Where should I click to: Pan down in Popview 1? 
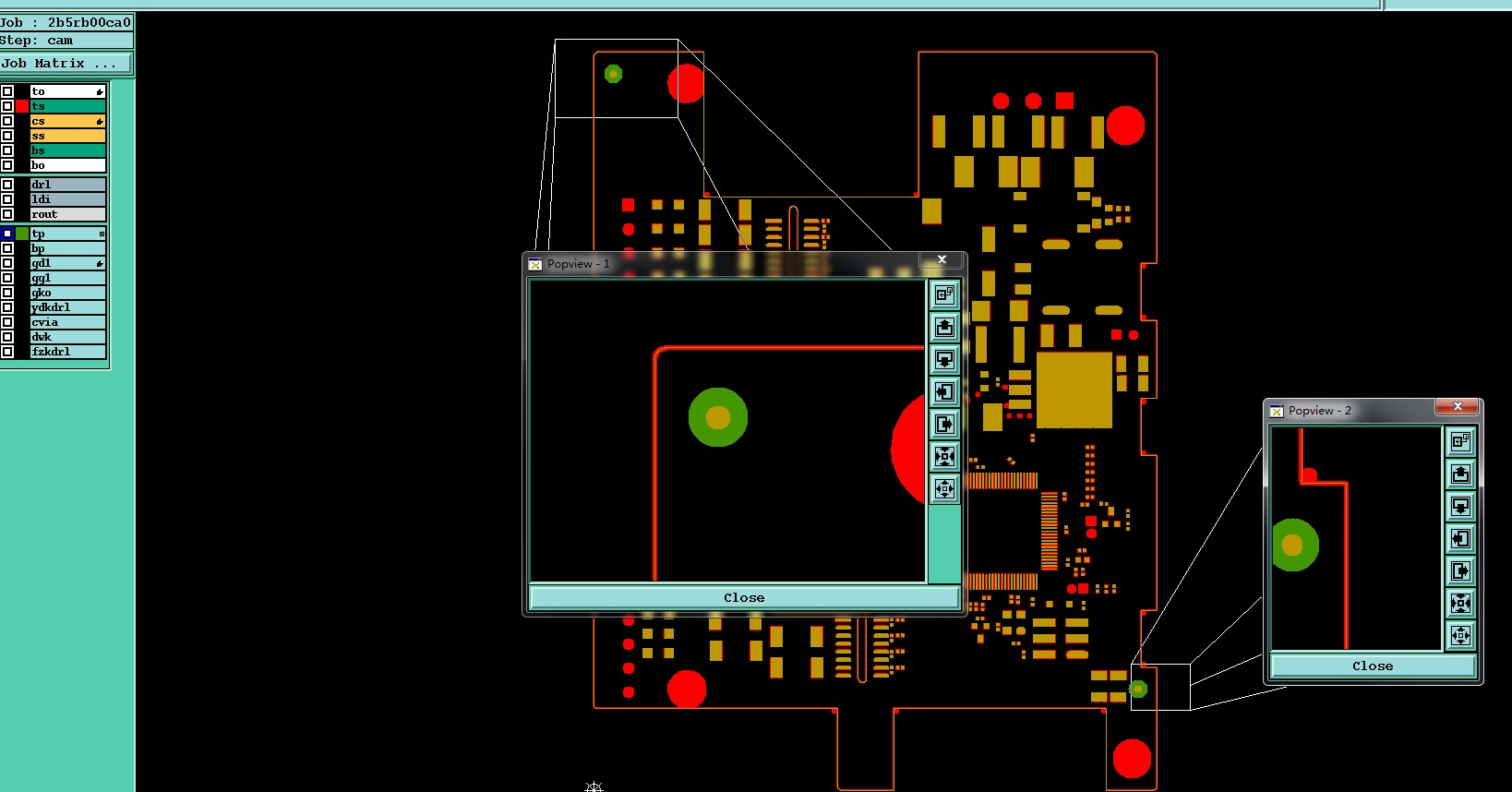[x=944, y=359]
